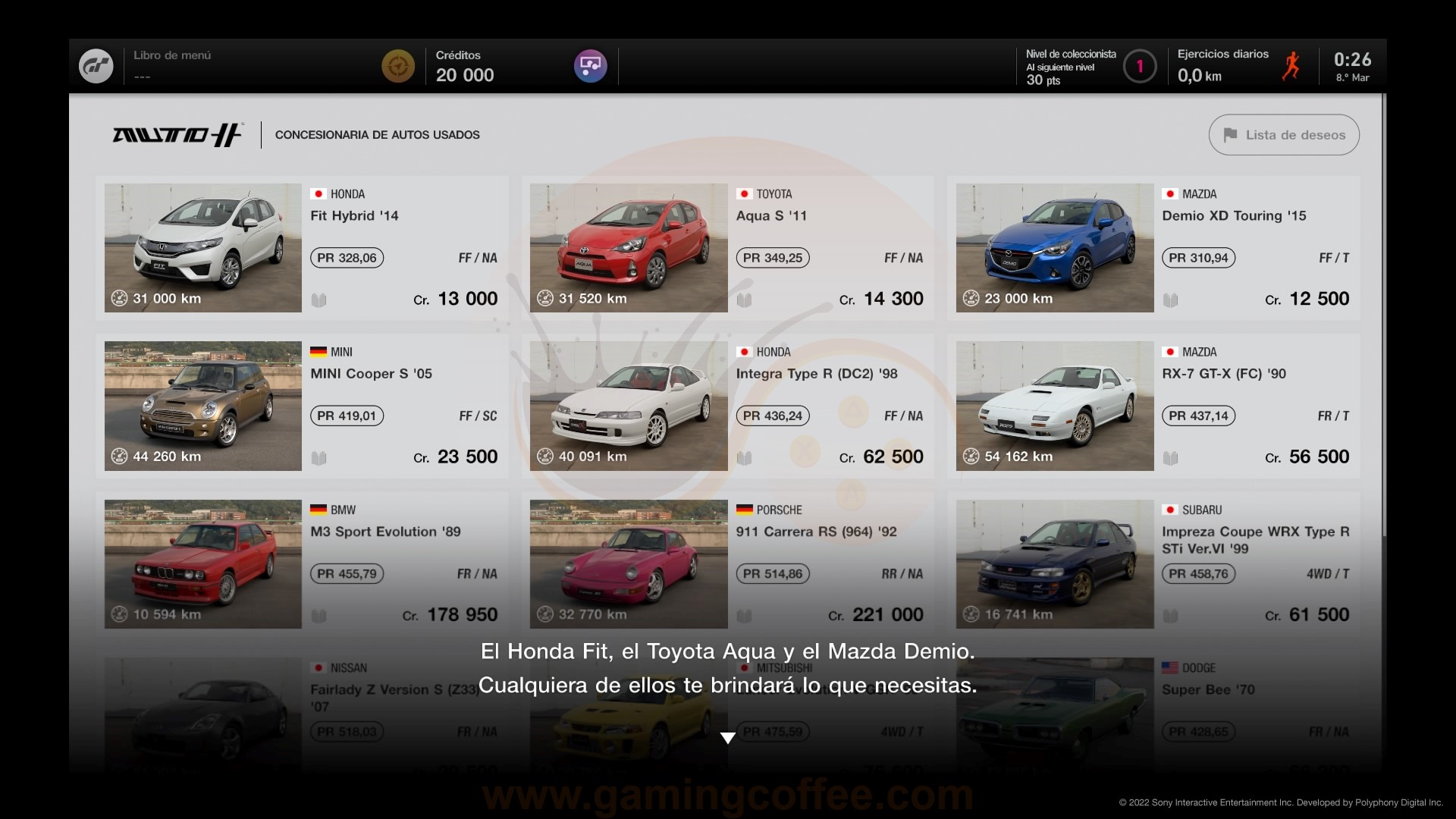Image resolution: width=1456 pixels, height=819 pixels.
Task: Click the catalog book icon on Aqua S card
Action: tap(744, 300)
